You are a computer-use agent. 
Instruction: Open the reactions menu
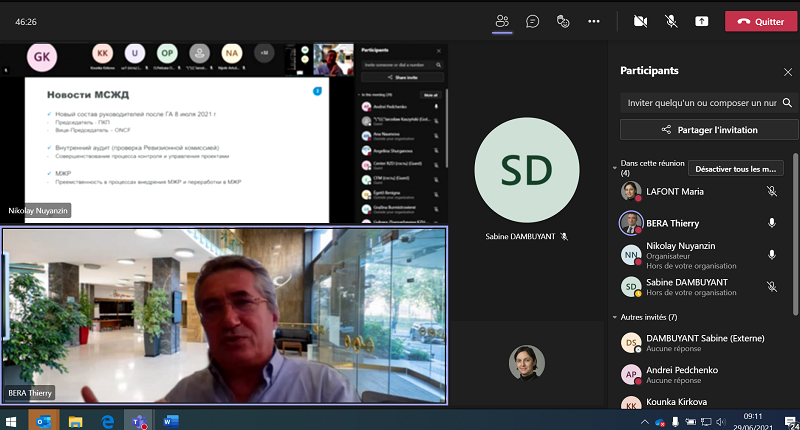pos(563,21)
